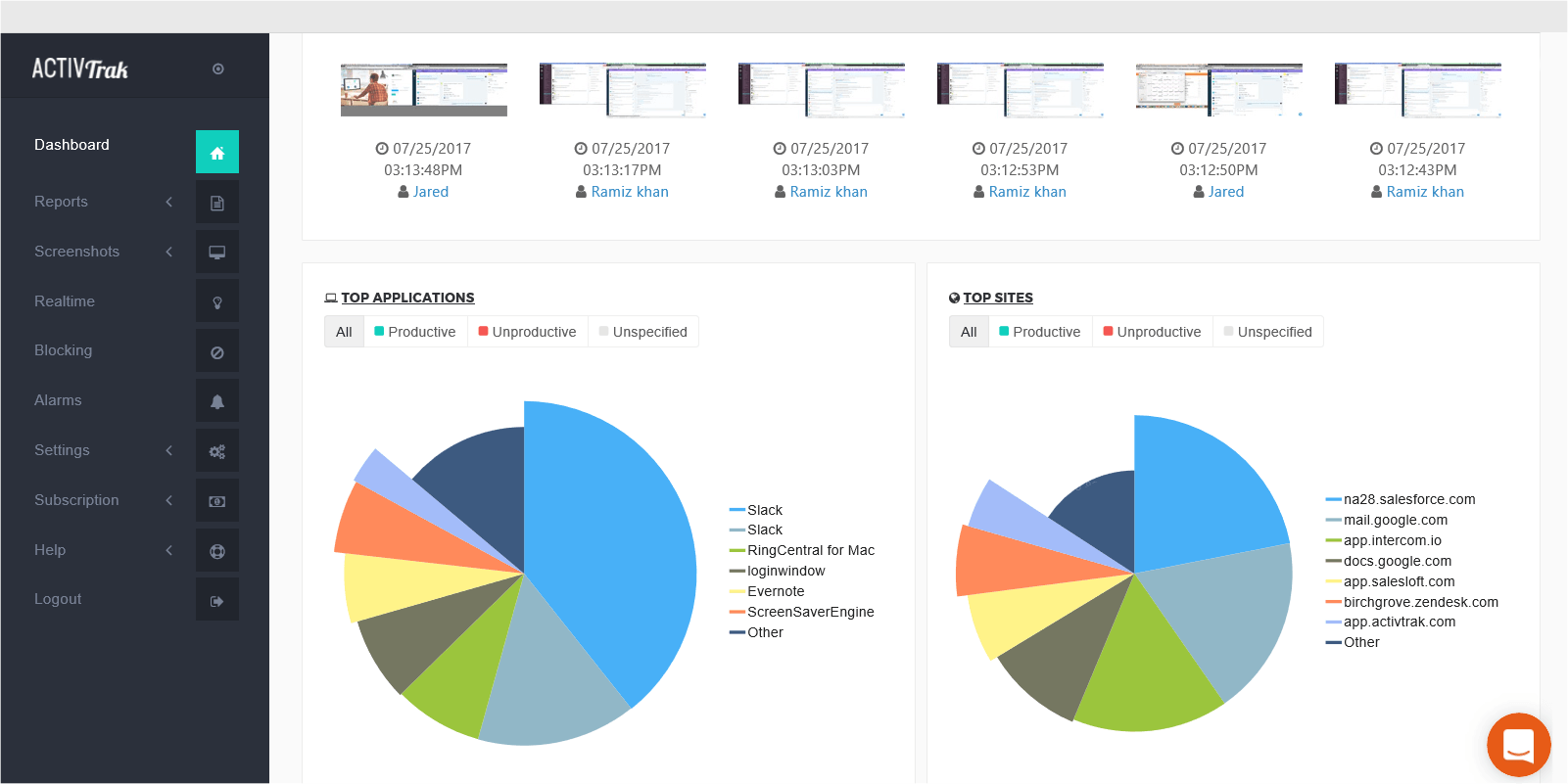Open screenshot thumbnail taken at 03:12:50PM
1568x784 pixels.
(x=1219, y=90)
